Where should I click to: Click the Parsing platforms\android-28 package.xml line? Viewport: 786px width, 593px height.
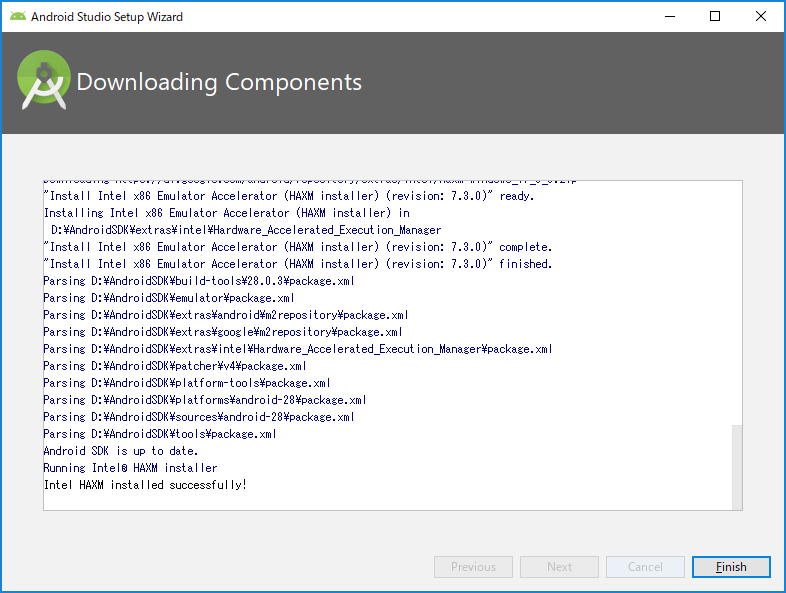(205, 400)
